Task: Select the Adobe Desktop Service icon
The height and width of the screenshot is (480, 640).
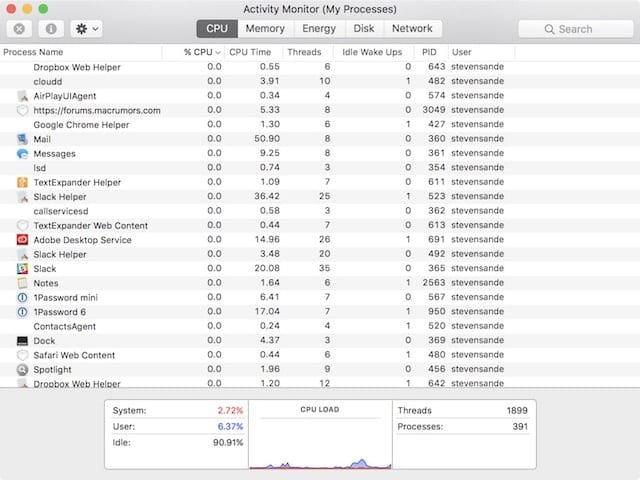Action: coord(23,240)
